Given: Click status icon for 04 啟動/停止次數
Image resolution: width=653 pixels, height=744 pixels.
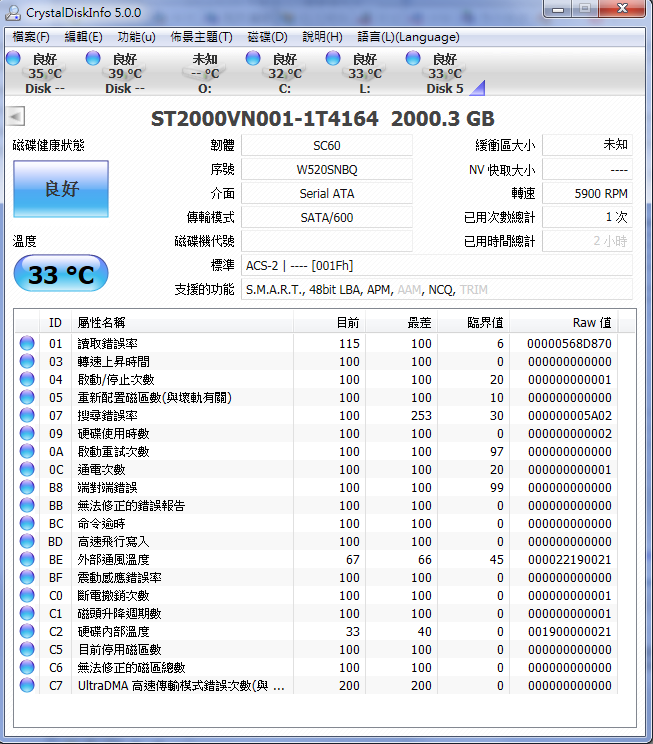Looking at the screenshot, I should click(x=27, y=379).
